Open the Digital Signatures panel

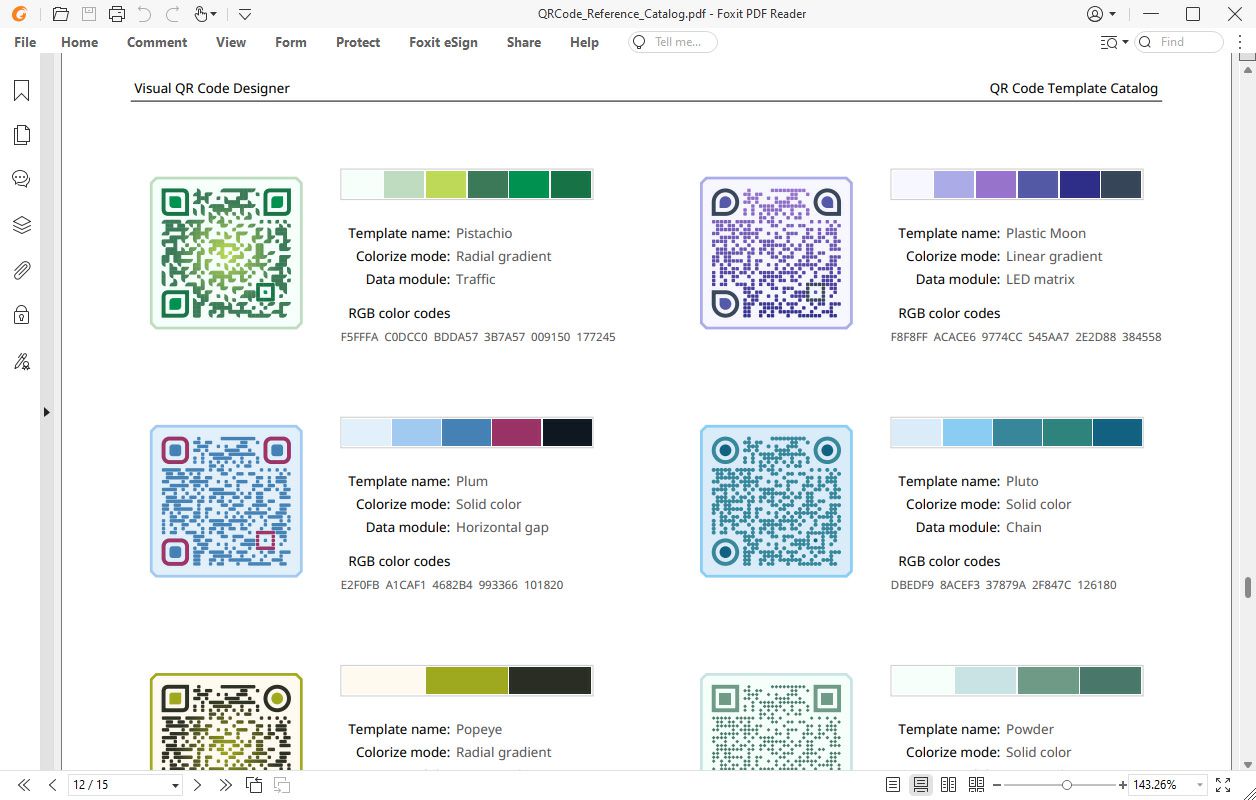tap(21, 361)
